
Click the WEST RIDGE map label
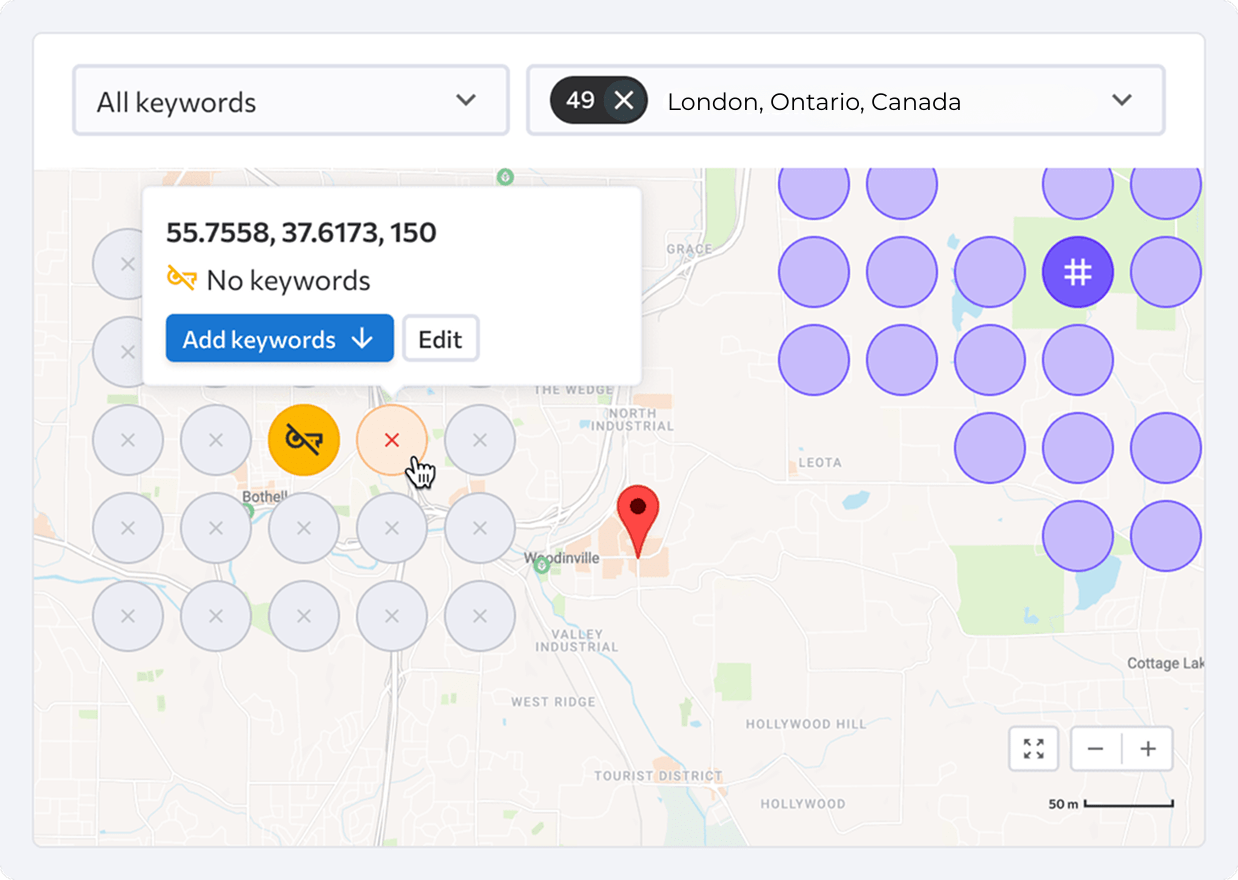[x=553, y=702]
